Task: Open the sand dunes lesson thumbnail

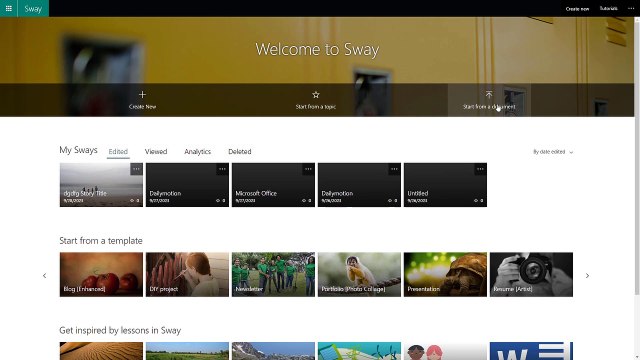Action: 101,351
